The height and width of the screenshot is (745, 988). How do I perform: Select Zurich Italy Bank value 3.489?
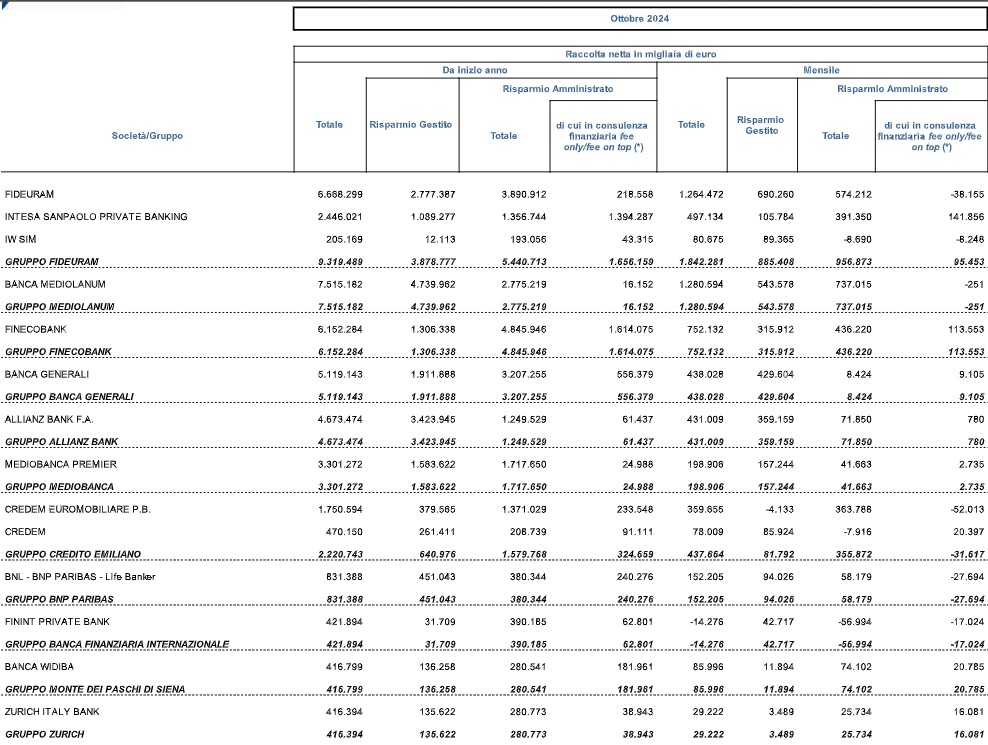click(781, 712)
